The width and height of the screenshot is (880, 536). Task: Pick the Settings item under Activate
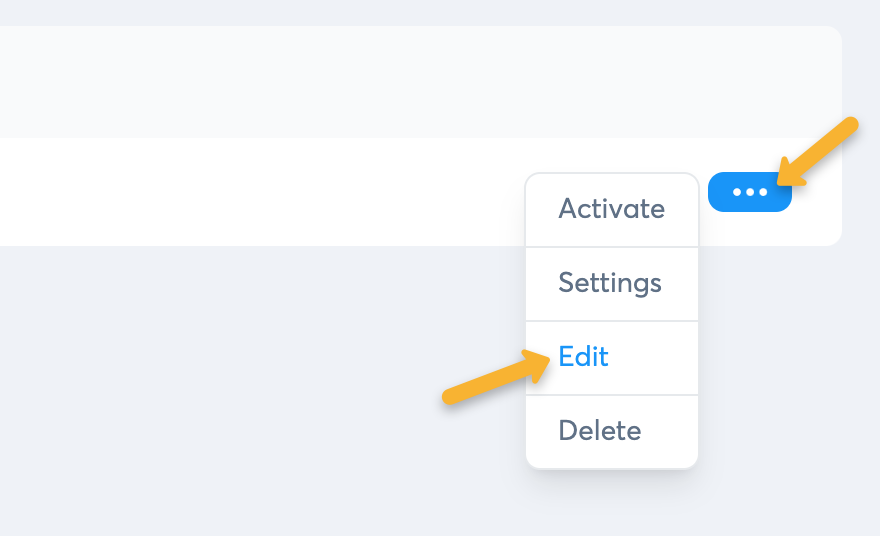tap(610, 283)
